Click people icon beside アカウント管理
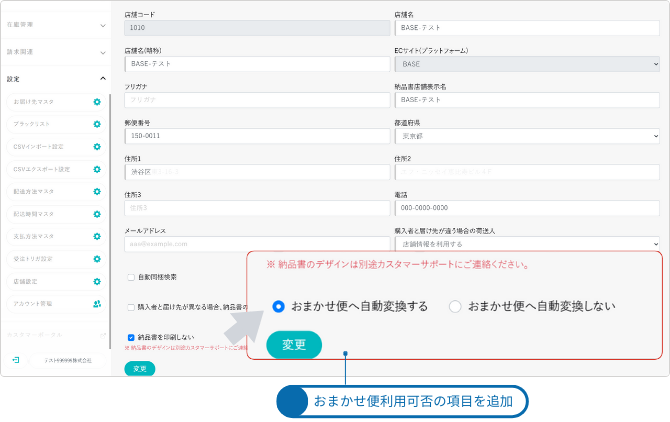This screenshot has width=670, height=422. pyautogui.click(x=97, y=304)
